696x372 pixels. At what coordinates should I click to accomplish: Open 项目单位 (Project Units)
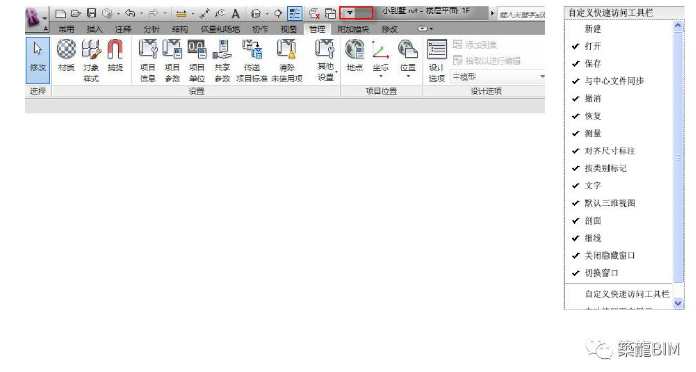197,60
